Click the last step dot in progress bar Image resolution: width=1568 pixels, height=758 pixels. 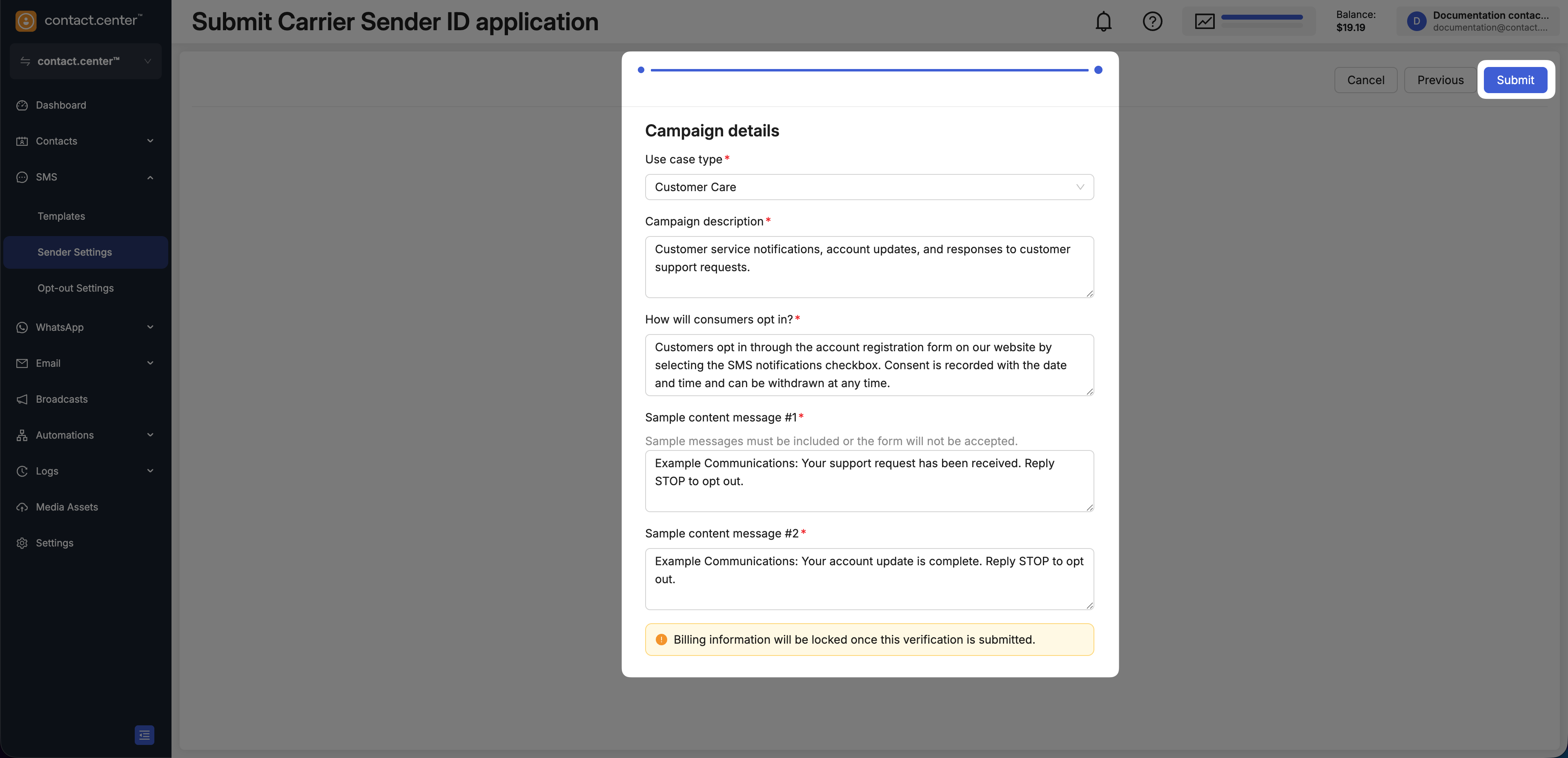(1098, 70)
